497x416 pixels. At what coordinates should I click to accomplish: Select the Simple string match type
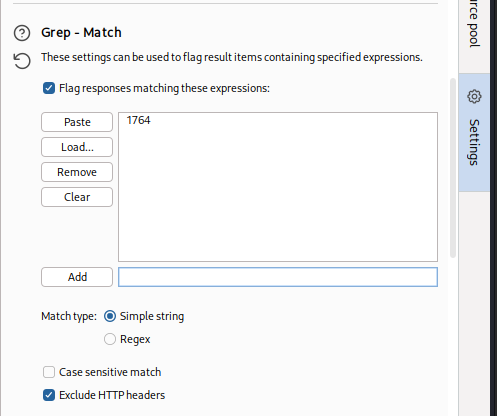pyautogui.click(x=110, y=316)
